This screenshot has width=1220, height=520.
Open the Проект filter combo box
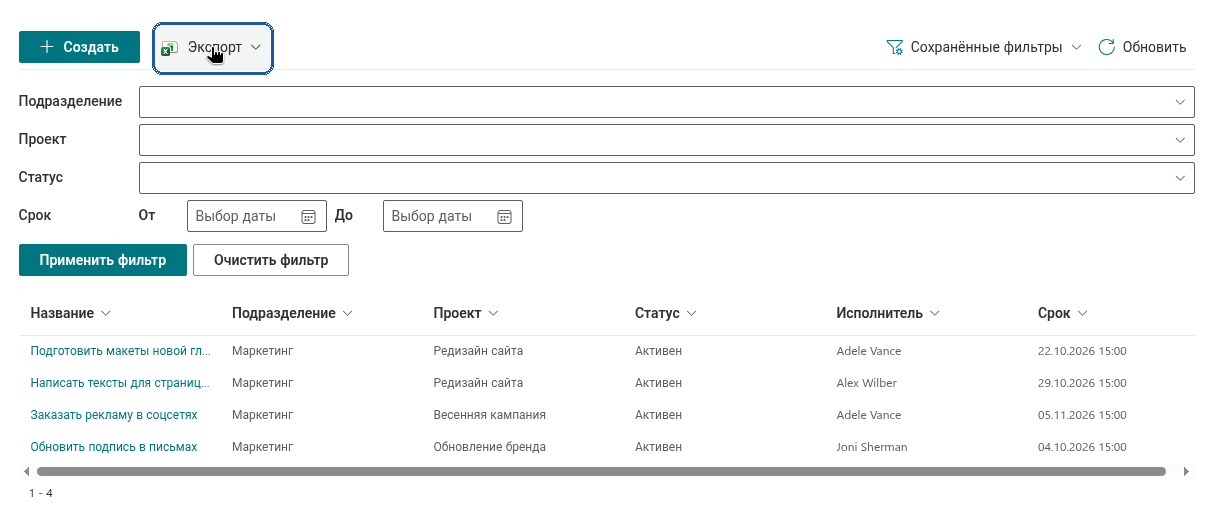point(667,139)
